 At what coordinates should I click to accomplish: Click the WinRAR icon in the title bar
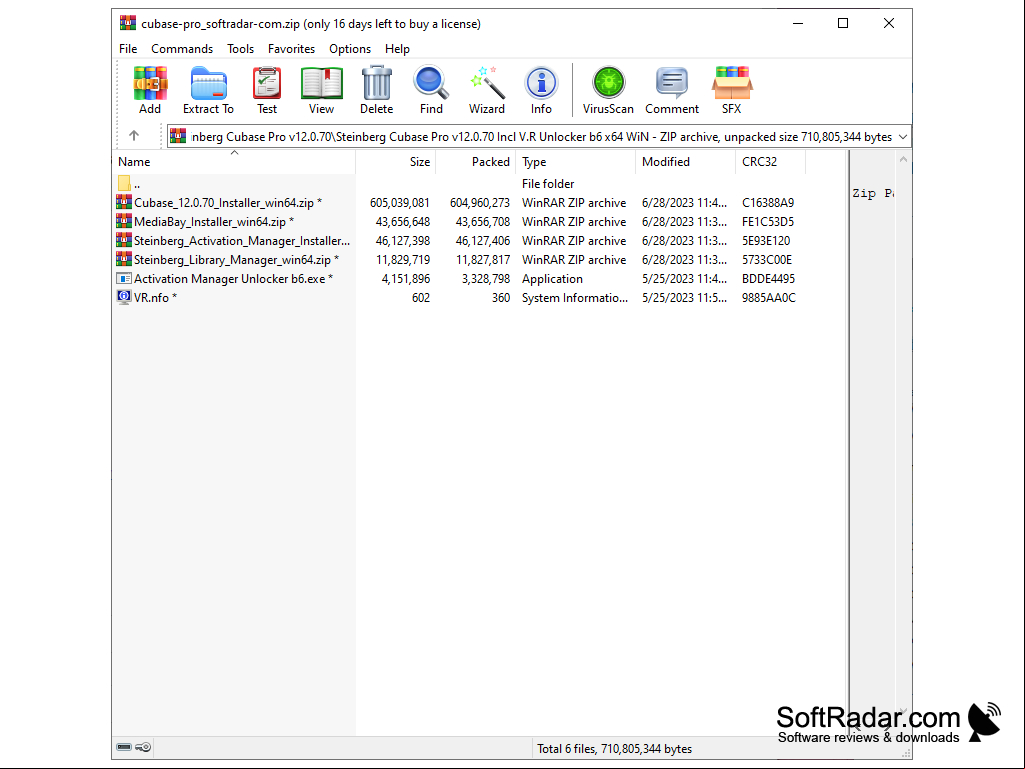click(x=128, y=24)
